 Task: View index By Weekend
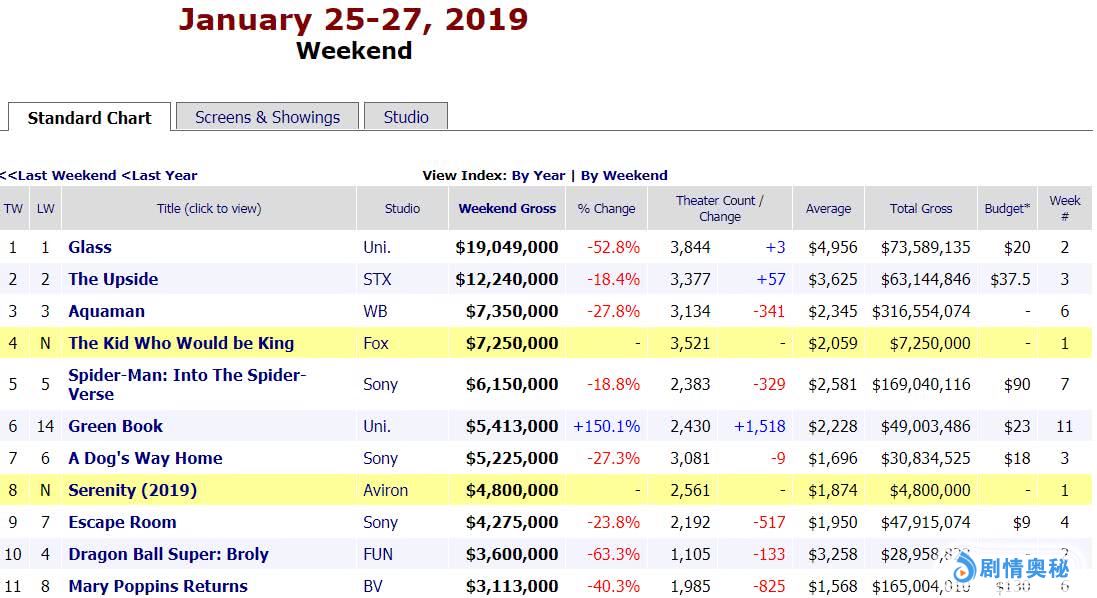click(624, 175)
